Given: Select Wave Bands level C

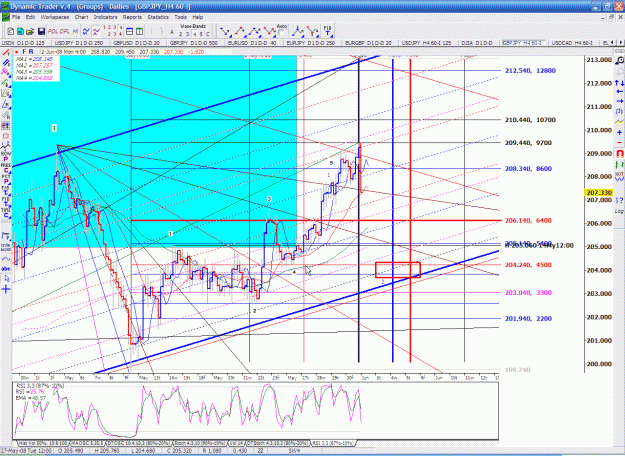Looking at the screenshot, I should click(207, 34).
